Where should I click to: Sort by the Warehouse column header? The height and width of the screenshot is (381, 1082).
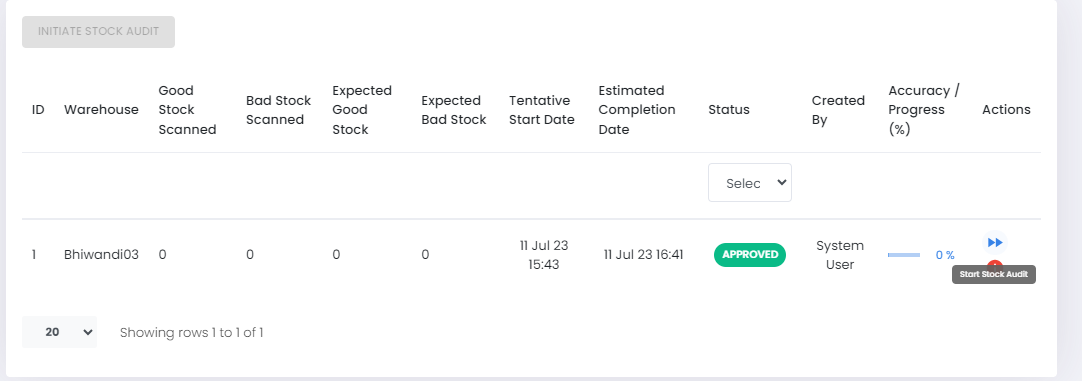tap(101, 110)
